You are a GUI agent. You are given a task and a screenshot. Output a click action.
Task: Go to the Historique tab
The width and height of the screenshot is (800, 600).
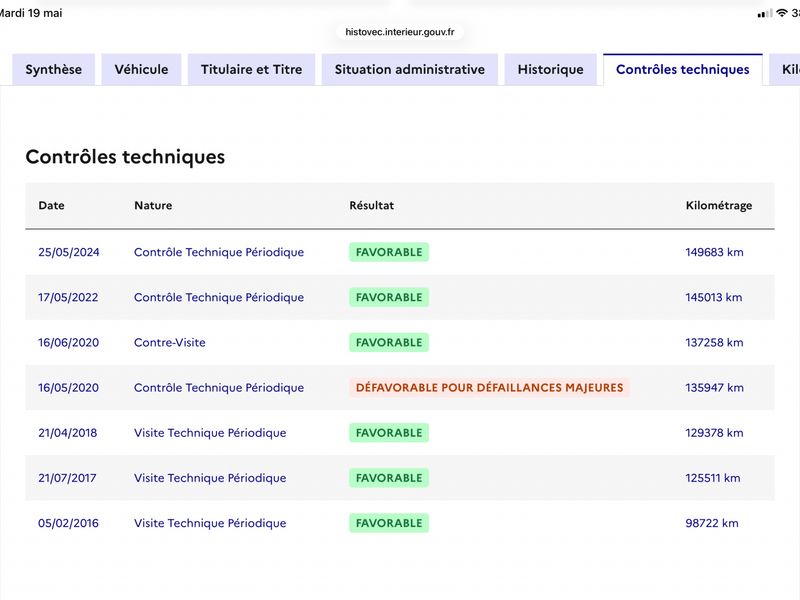point(551,69)
